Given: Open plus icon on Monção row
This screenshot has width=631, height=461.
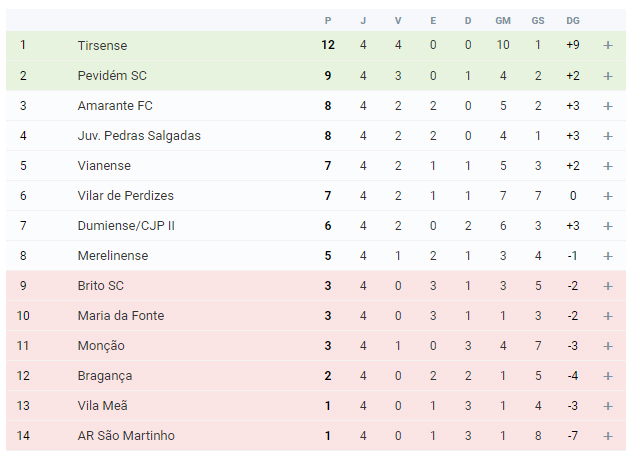Looking at the screenshot, I should click(608, 346).
